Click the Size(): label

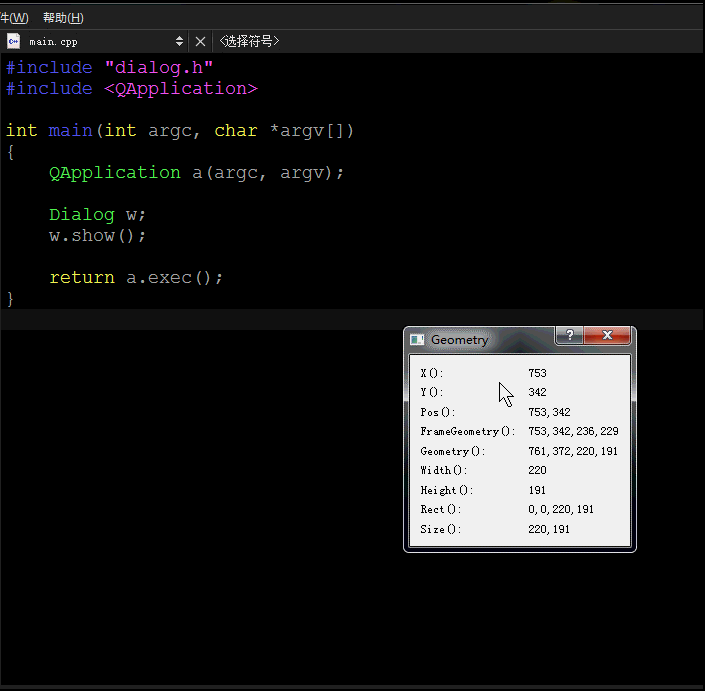[441, 529]
